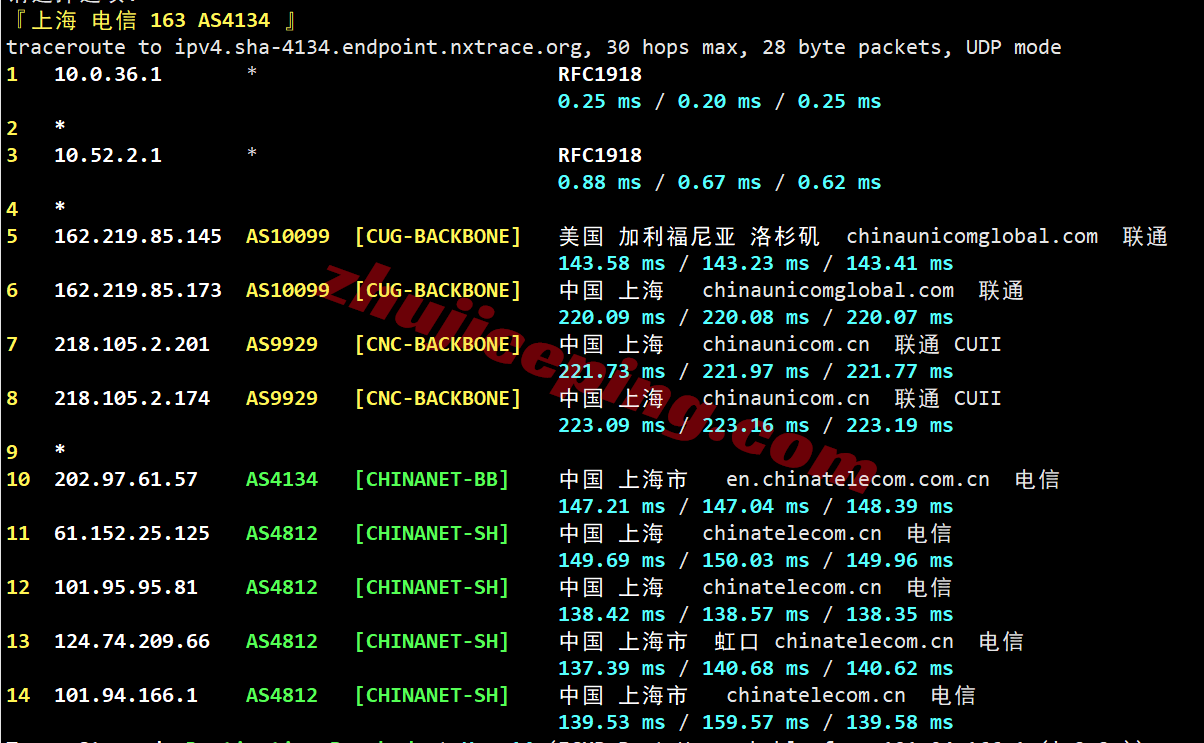This screenshot has width=1204, height=743.
Task: Click chinaunicom.cn on the hop 7 row
Action: [x=786, y=344]
